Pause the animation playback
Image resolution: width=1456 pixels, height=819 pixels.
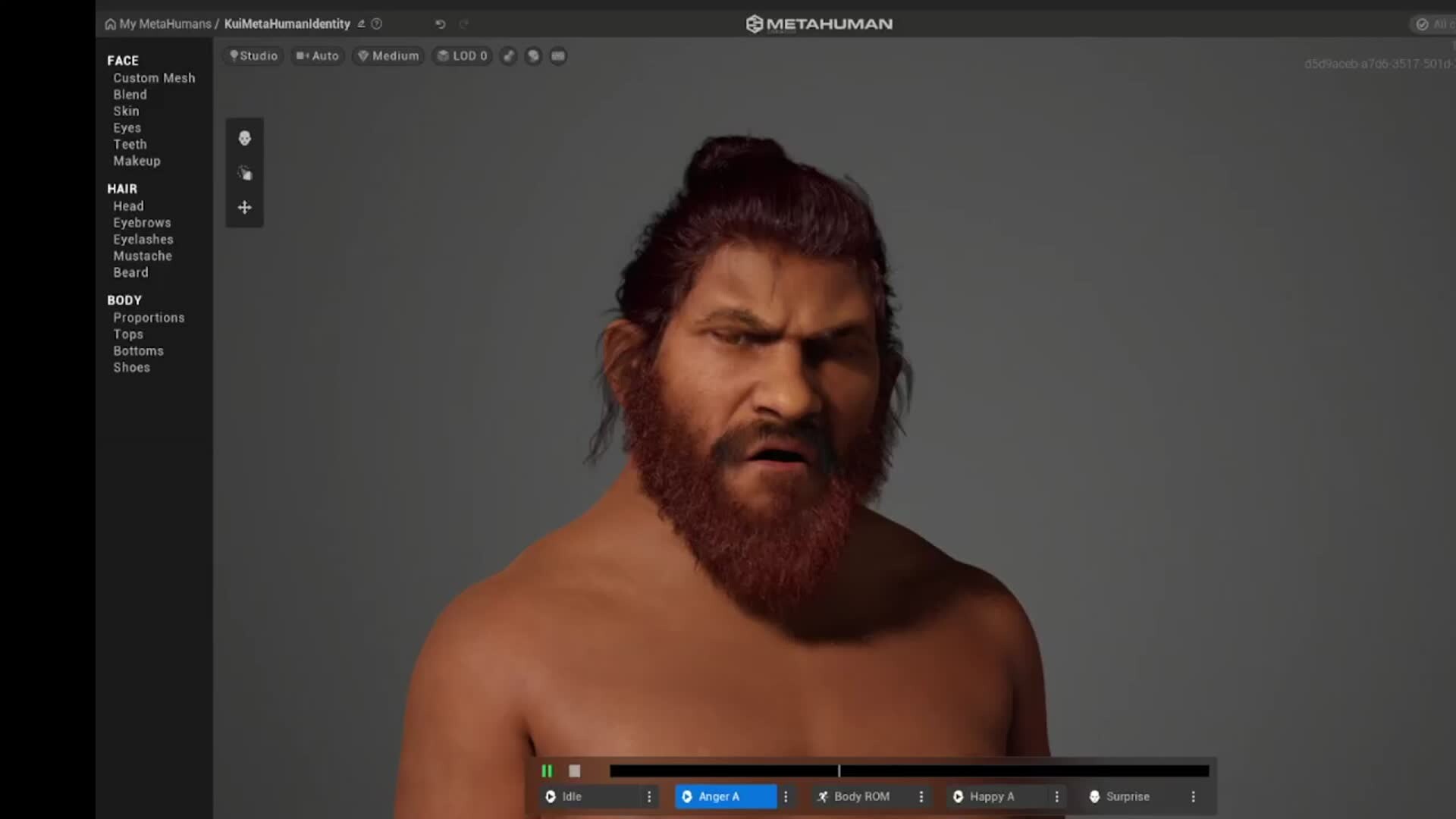tap(548, 770)
